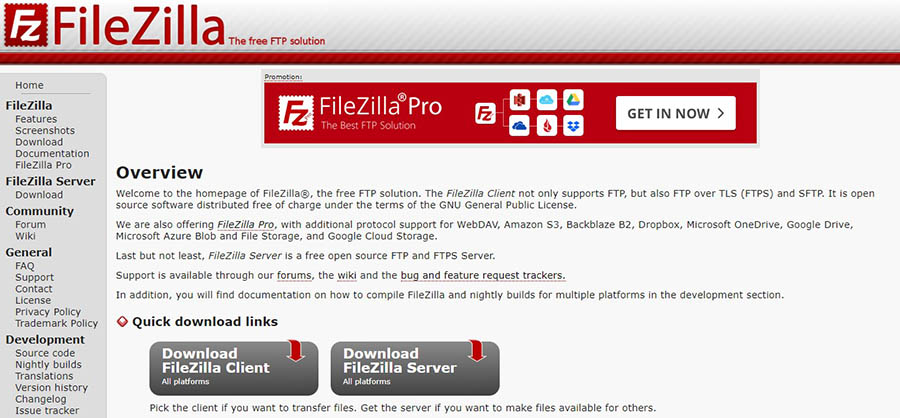Click the FileZilla logo in the header
This screenshot has height=418, width=900.
(x=115, y=25)
